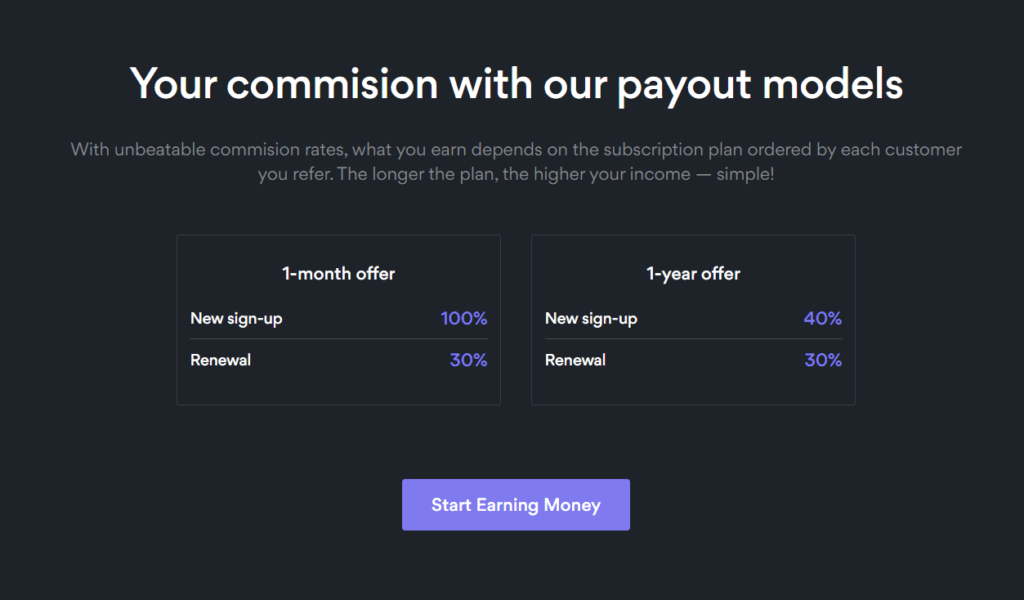Screen dimensions: 1024x600
Task: Click the 1-year offer card title
Action: tap(693, 273)
